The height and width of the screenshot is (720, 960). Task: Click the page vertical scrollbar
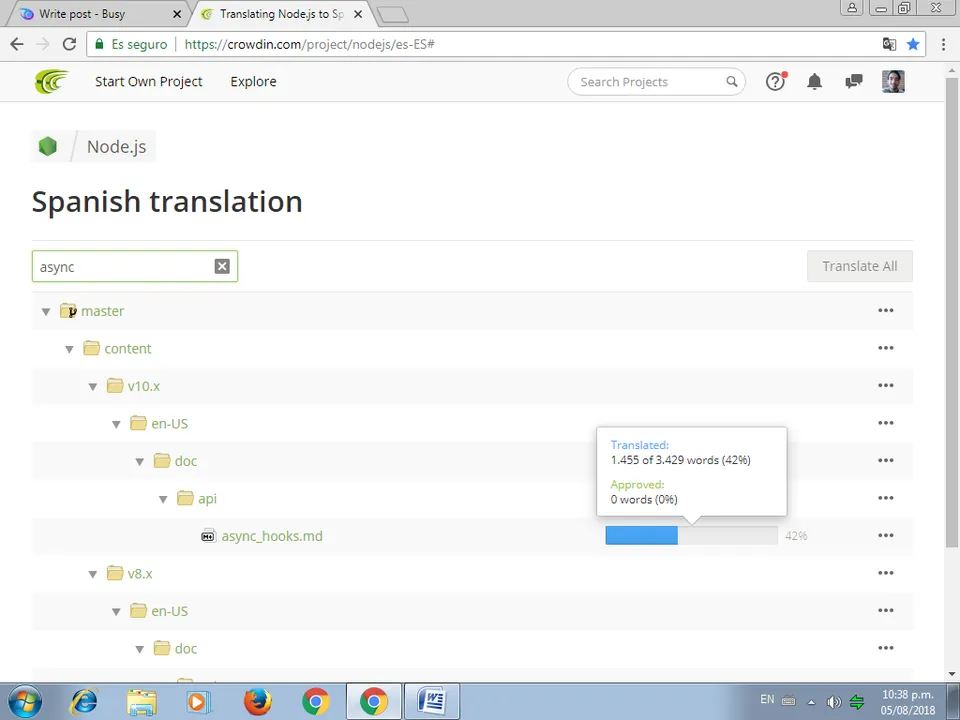(x=952, y=312)
